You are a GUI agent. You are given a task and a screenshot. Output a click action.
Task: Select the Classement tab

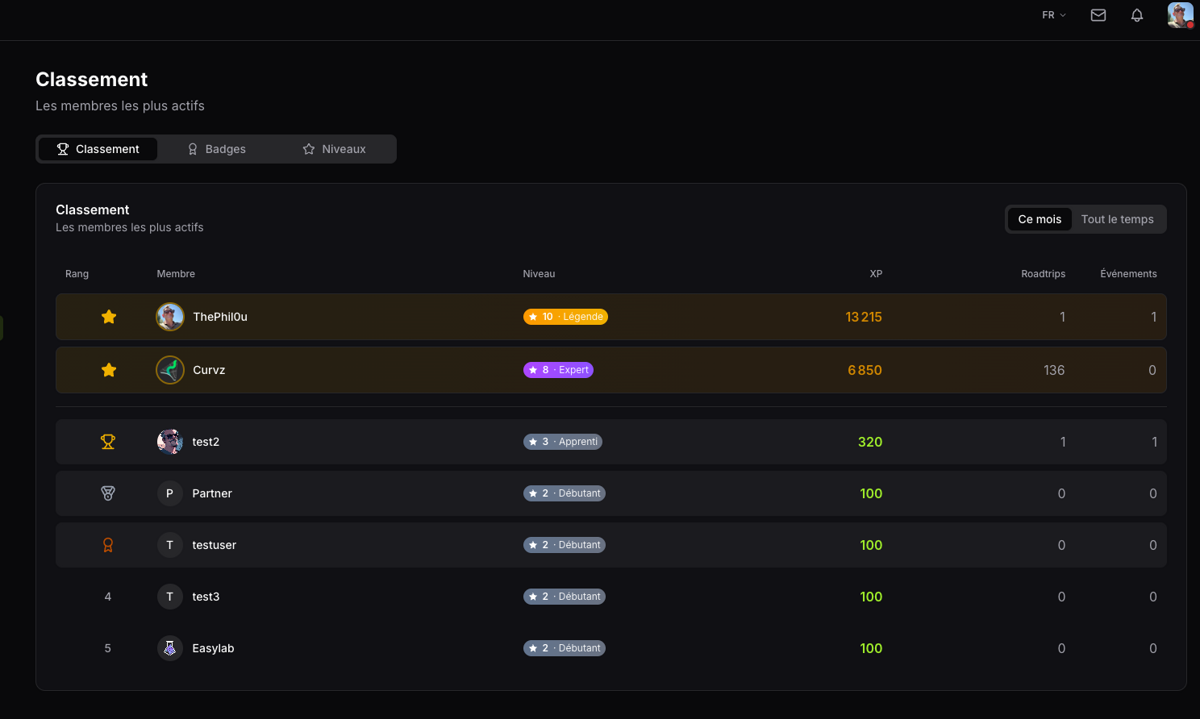(x=98, y=149)
